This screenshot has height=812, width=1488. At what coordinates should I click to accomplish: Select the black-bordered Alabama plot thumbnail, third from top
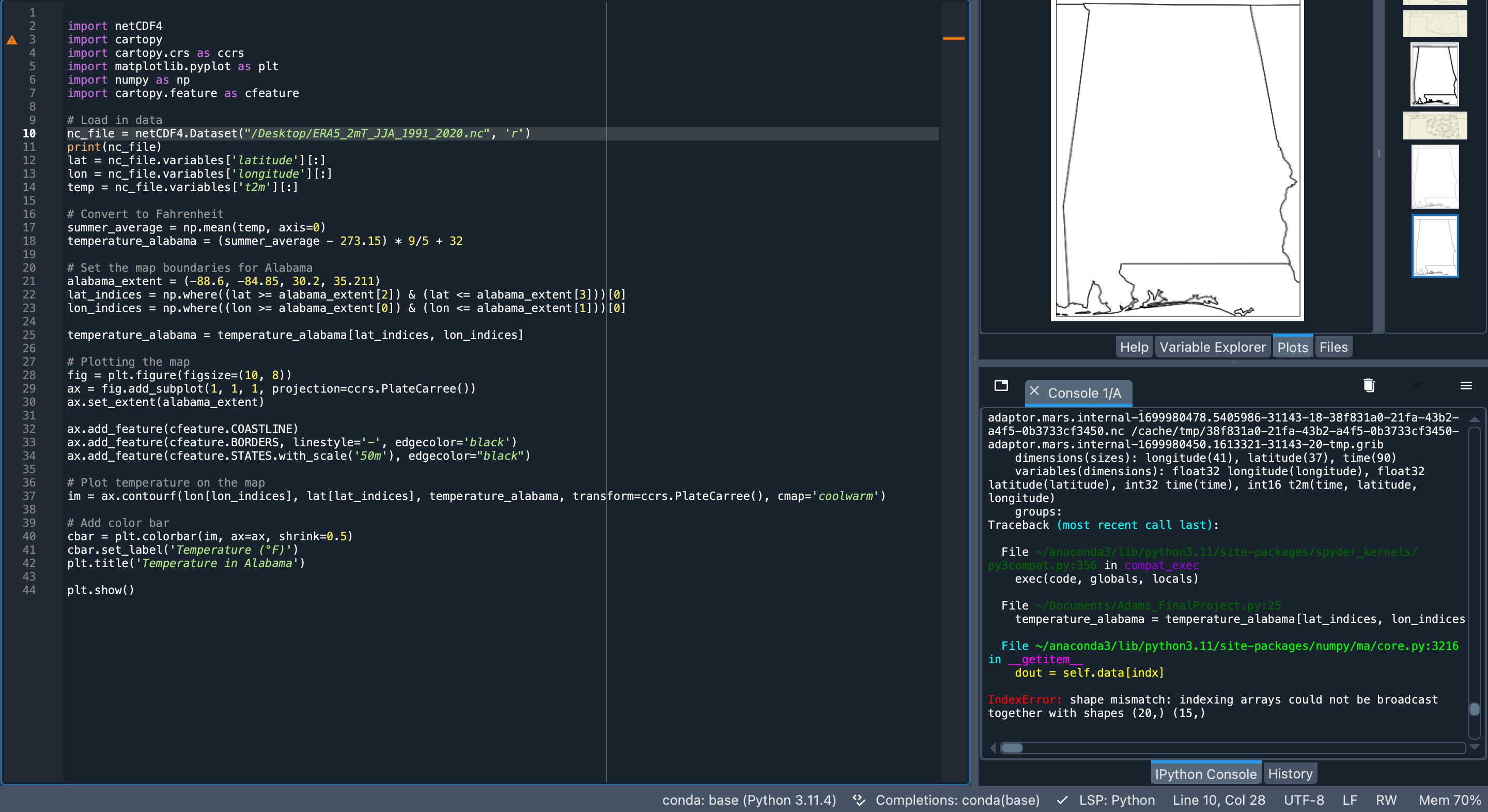tap(1434, 74)
